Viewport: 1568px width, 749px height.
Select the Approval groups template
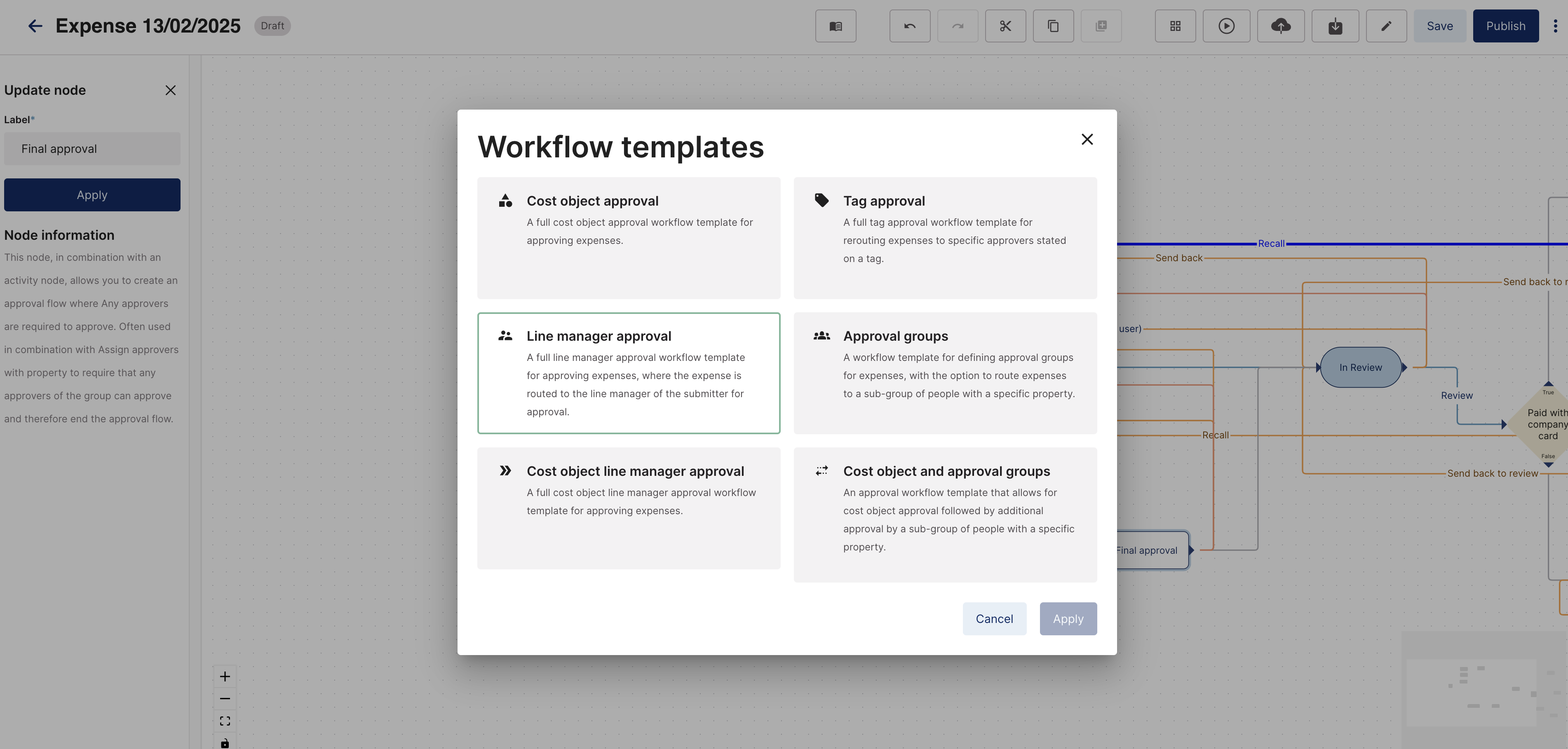point(945,373)
